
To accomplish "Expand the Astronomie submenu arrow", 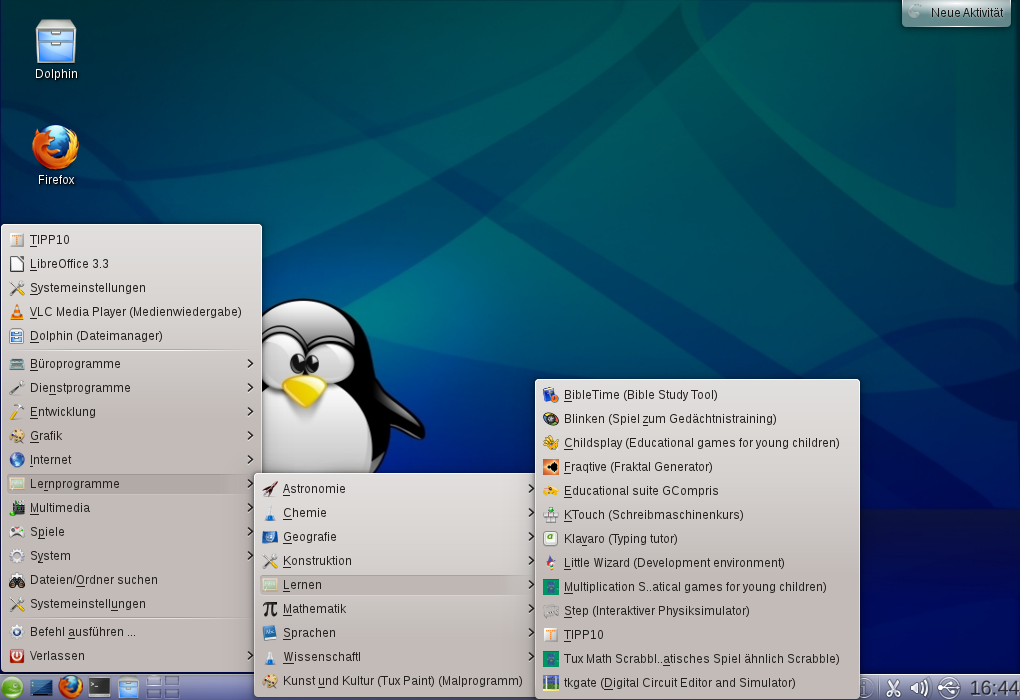I will click(x=531, y=489).
